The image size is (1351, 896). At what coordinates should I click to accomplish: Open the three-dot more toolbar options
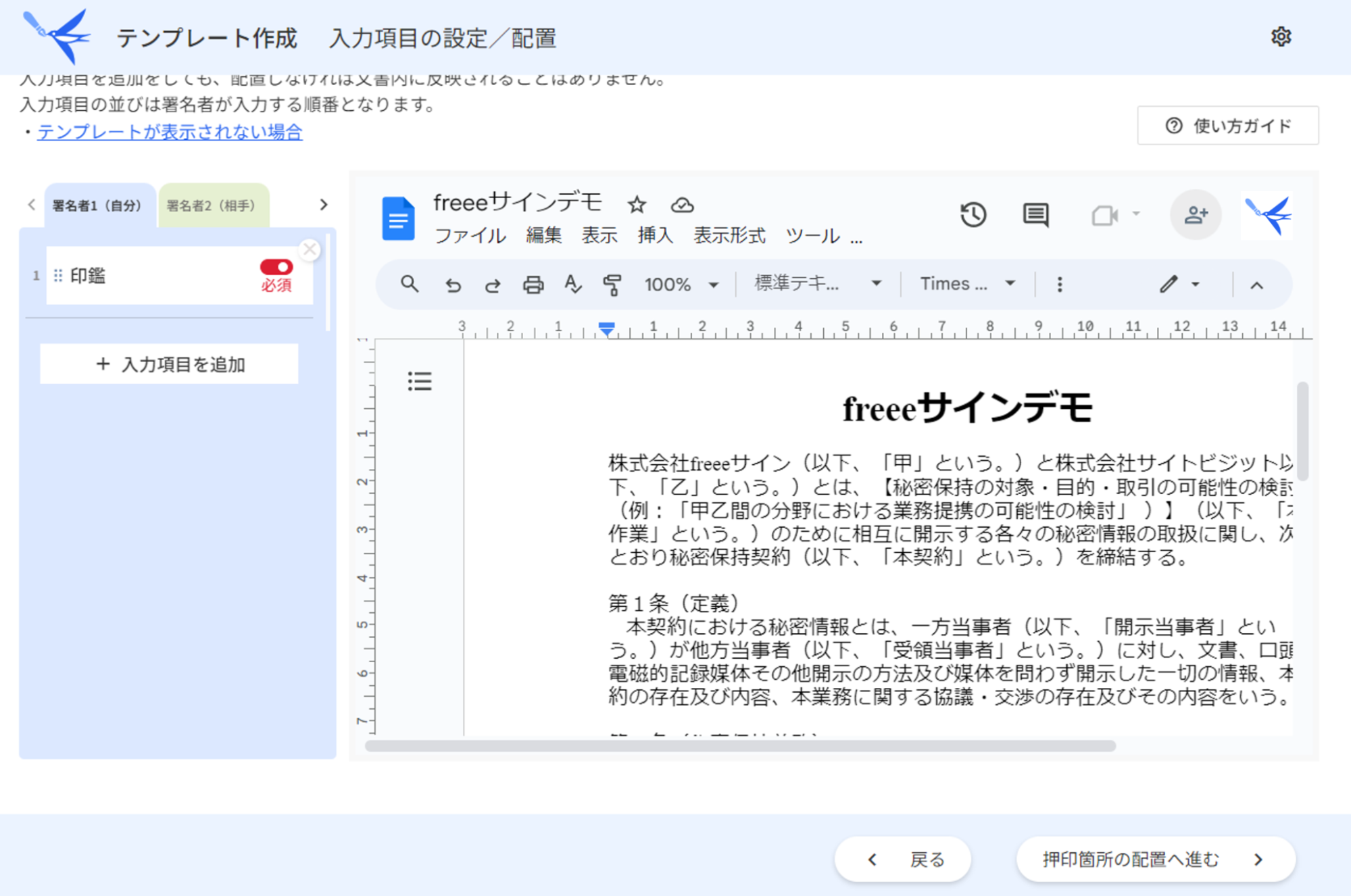[1060, 284]
